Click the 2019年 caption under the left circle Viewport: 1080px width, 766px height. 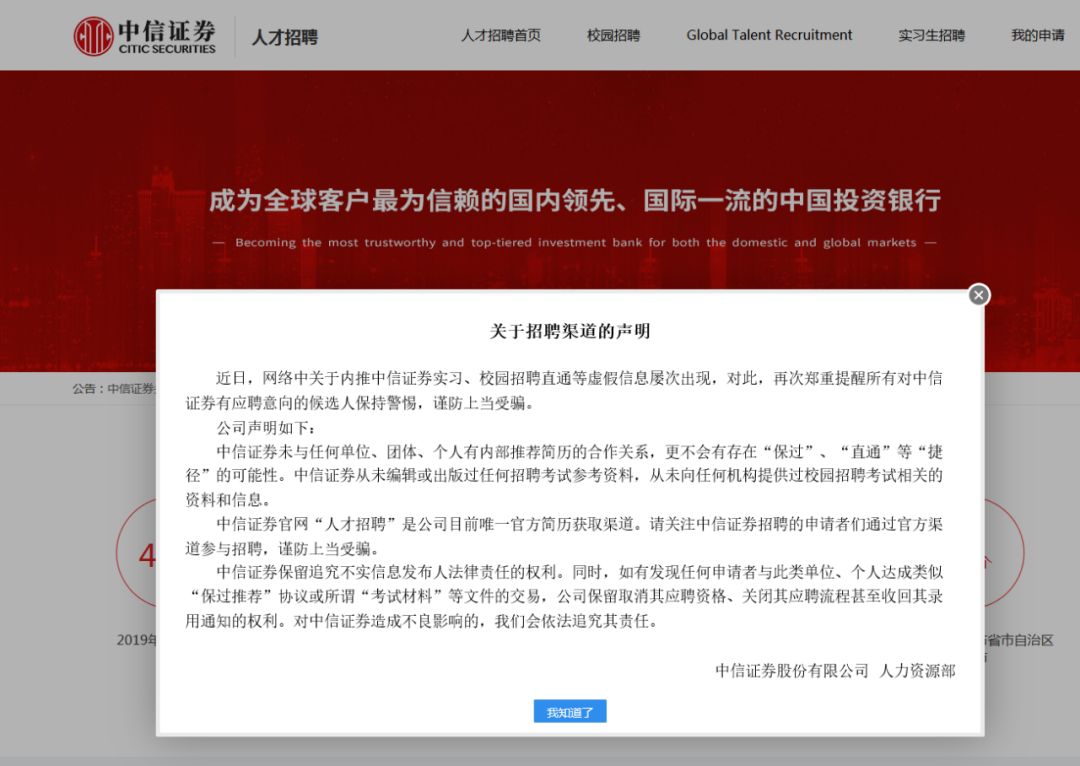tap(137, 640)
